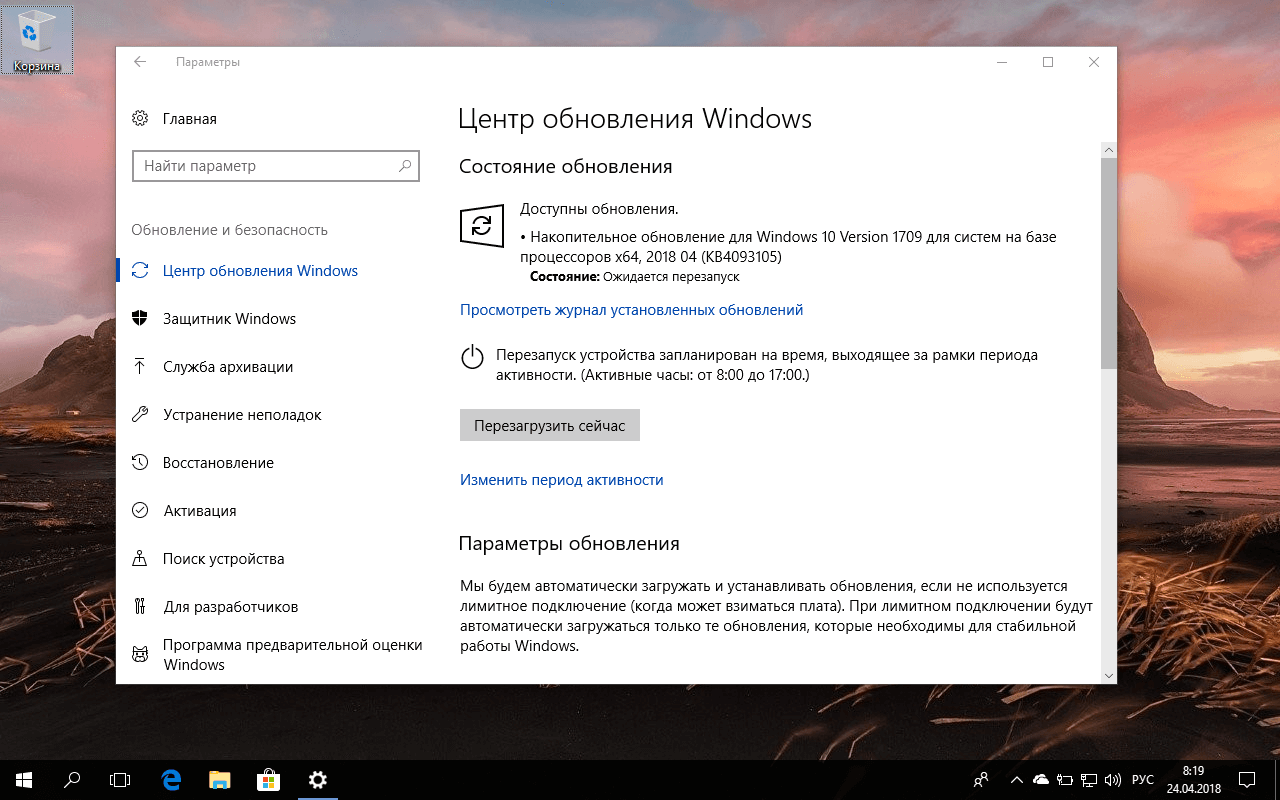Select Служба архивации in the sidebar
Screen dimensions: 1280x800
click(x=228, y=366)
